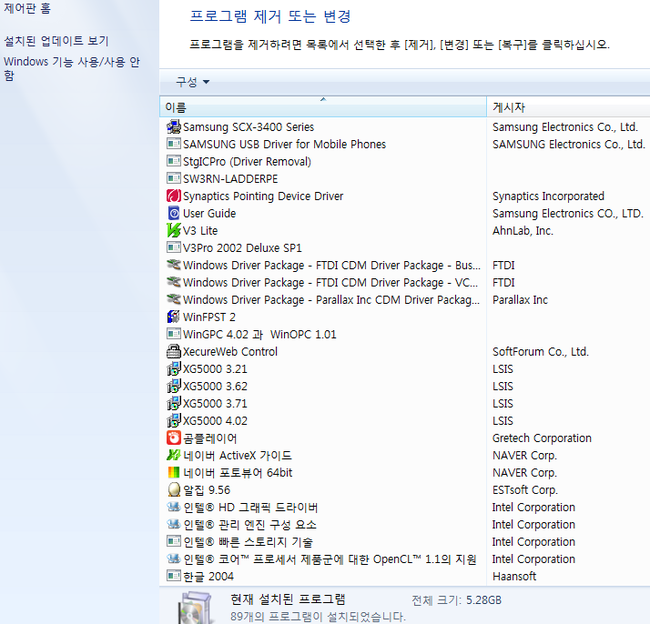Click the 인텔 코어 OpenCL 1.1 지원 icon
Image resolution: width=650 pixels, height=624 pixels.
point(174,559)
